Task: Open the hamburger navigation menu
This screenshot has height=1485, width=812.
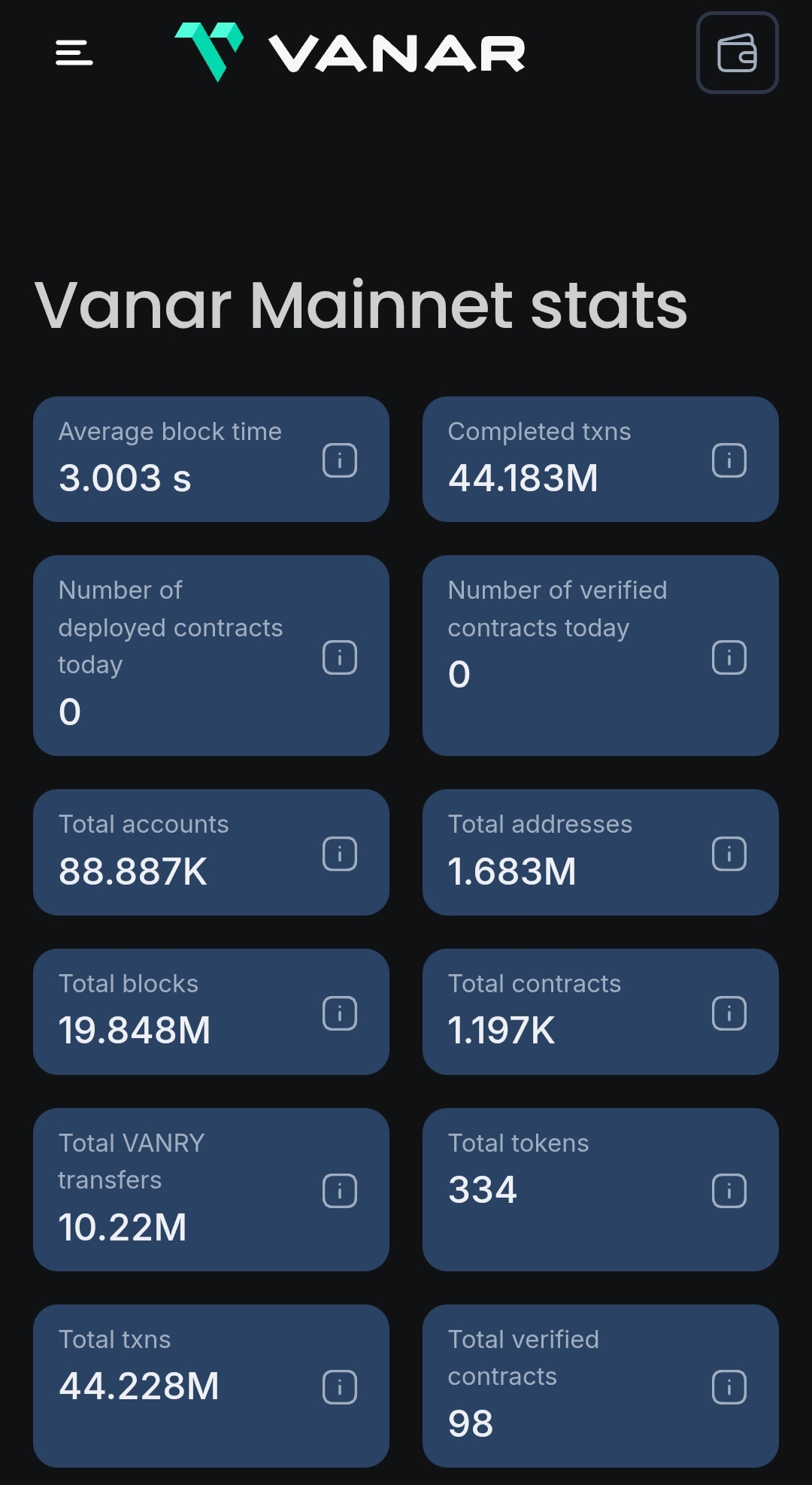Action: tap(74, 53)
